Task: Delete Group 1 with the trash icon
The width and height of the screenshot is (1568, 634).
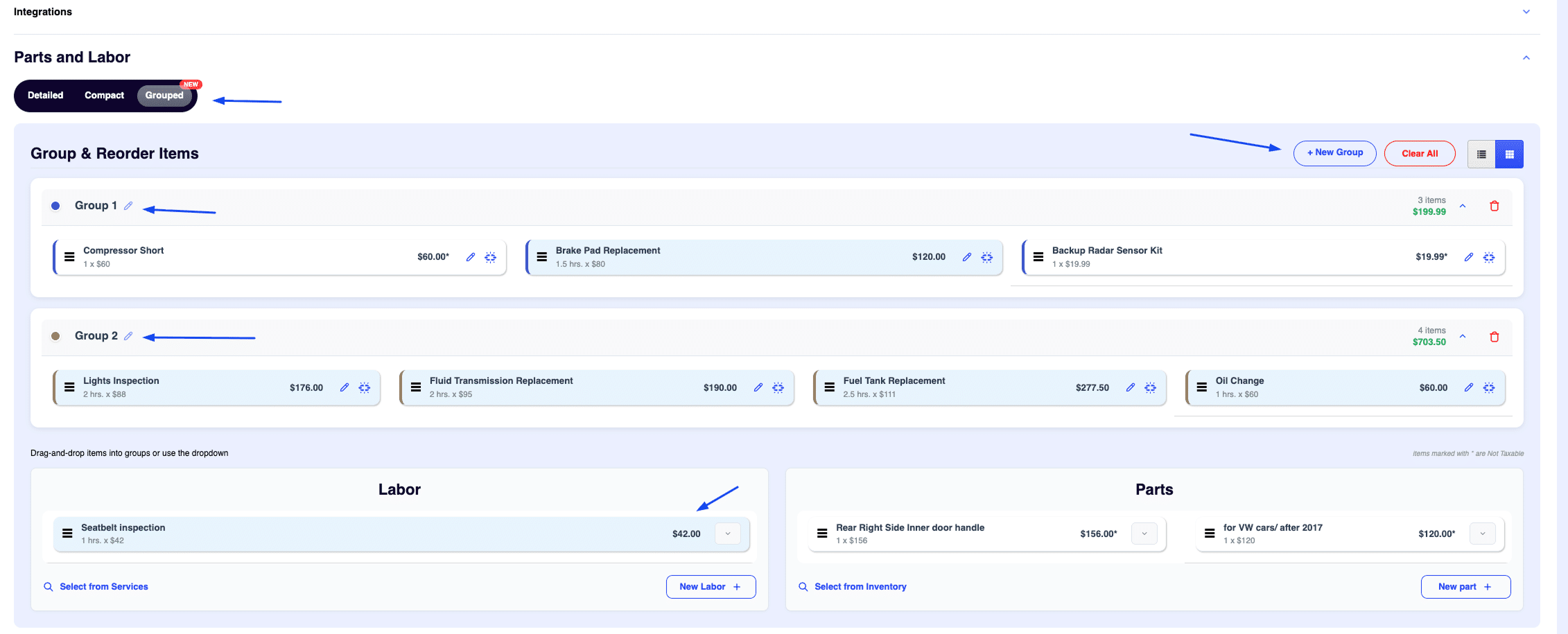Action: (1494, 206)
